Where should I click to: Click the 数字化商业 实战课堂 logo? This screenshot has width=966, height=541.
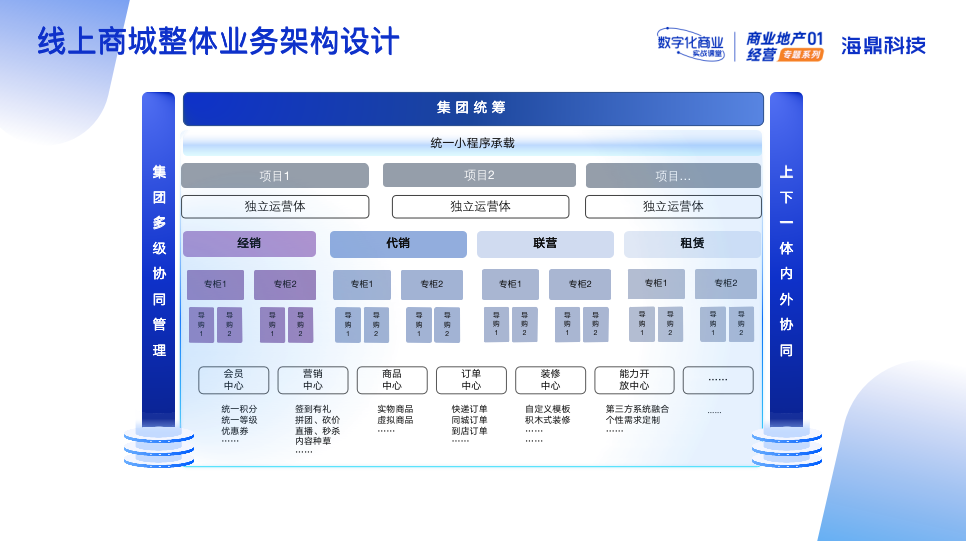(x=690, y=44)
